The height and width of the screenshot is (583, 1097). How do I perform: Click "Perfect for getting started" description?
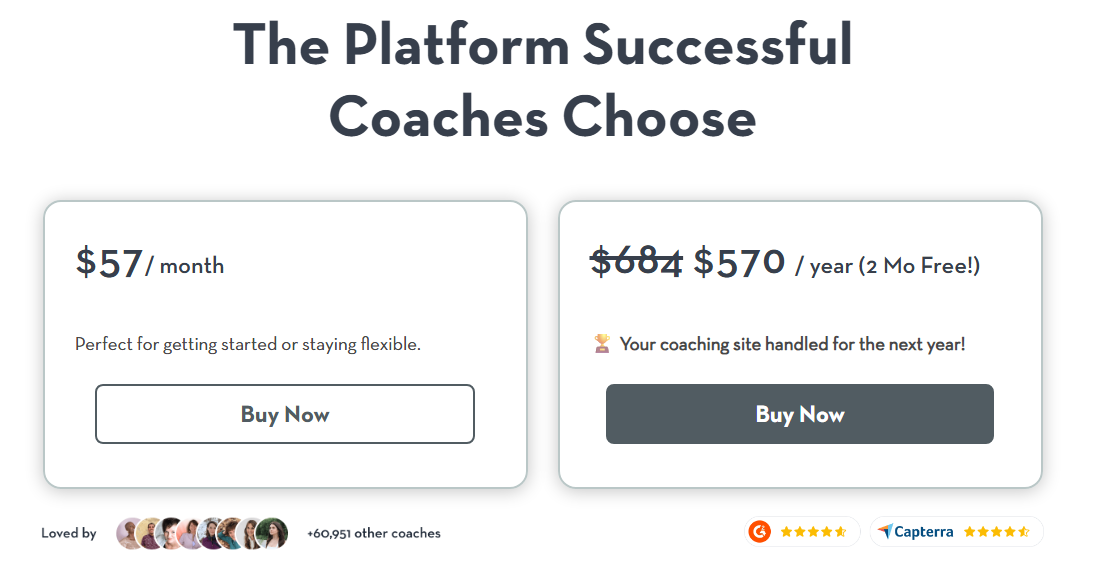tap(248, 344)
